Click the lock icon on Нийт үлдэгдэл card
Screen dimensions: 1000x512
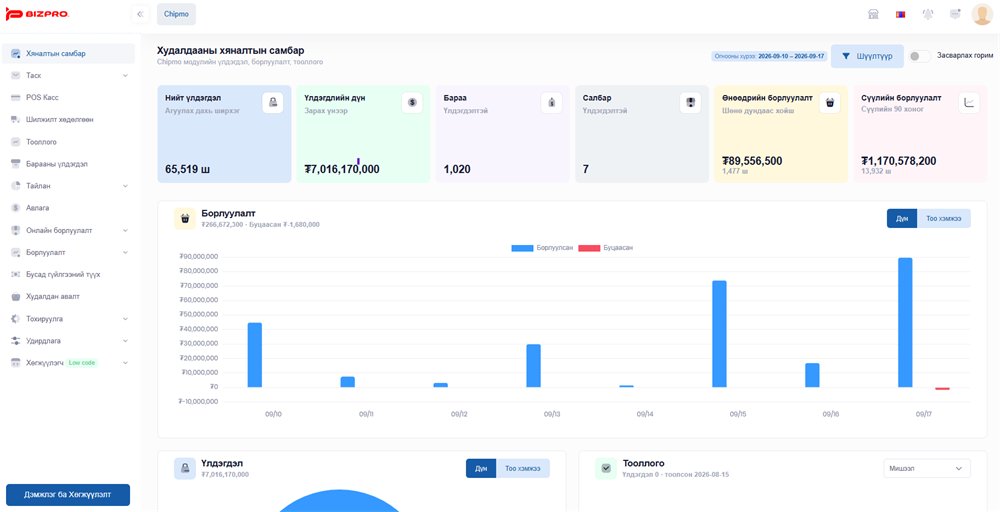[273, 103]
